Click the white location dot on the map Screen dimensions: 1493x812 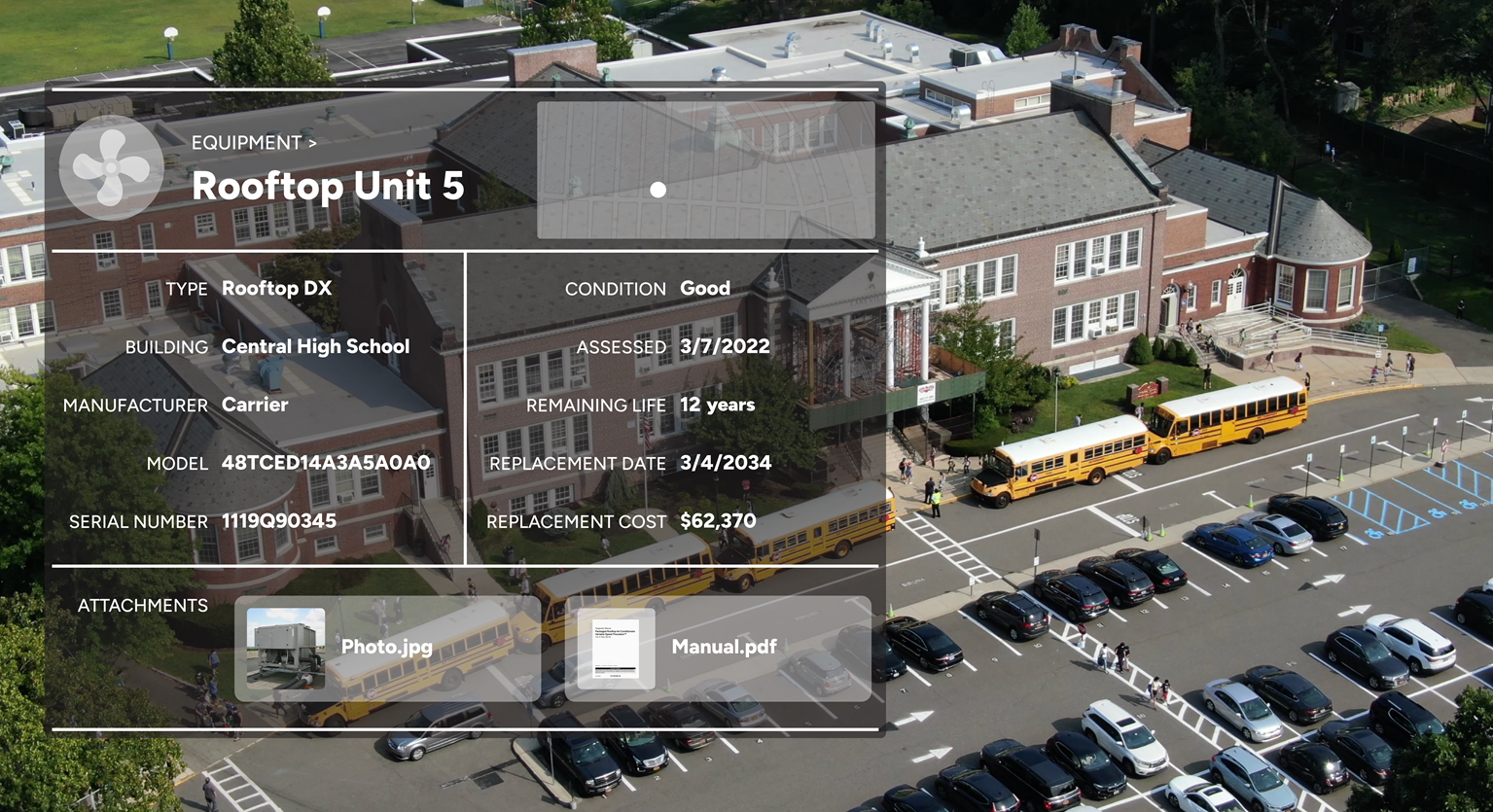click(x=658, y=190)
